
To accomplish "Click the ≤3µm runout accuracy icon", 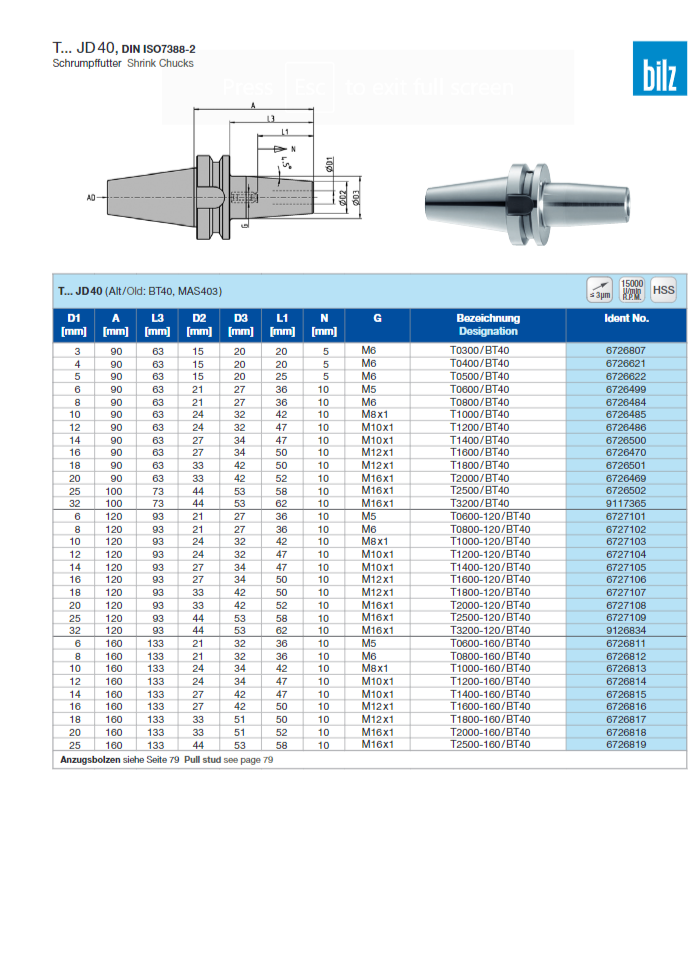I will (600, 290).
